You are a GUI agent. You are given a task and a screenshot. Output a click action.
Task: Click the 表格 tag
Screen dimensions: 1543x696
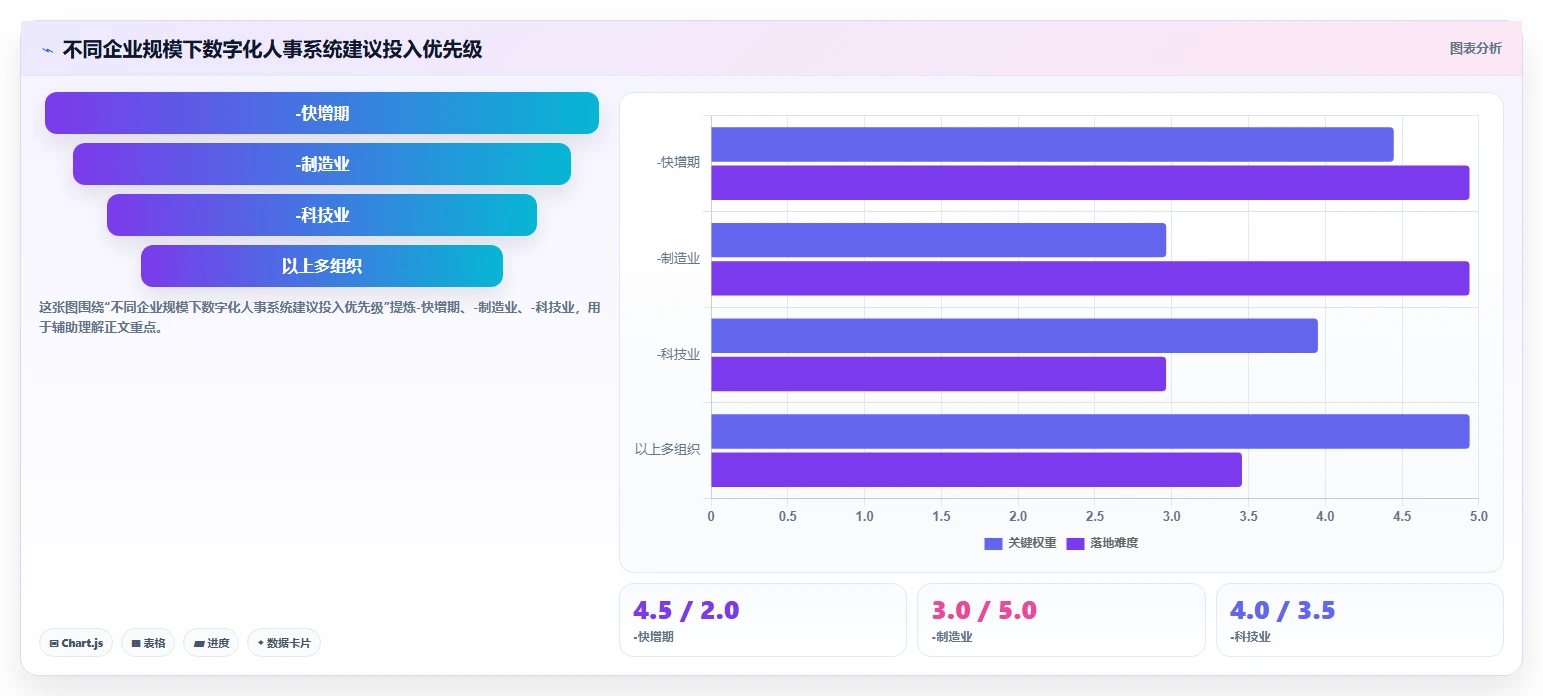pos(148,643)
